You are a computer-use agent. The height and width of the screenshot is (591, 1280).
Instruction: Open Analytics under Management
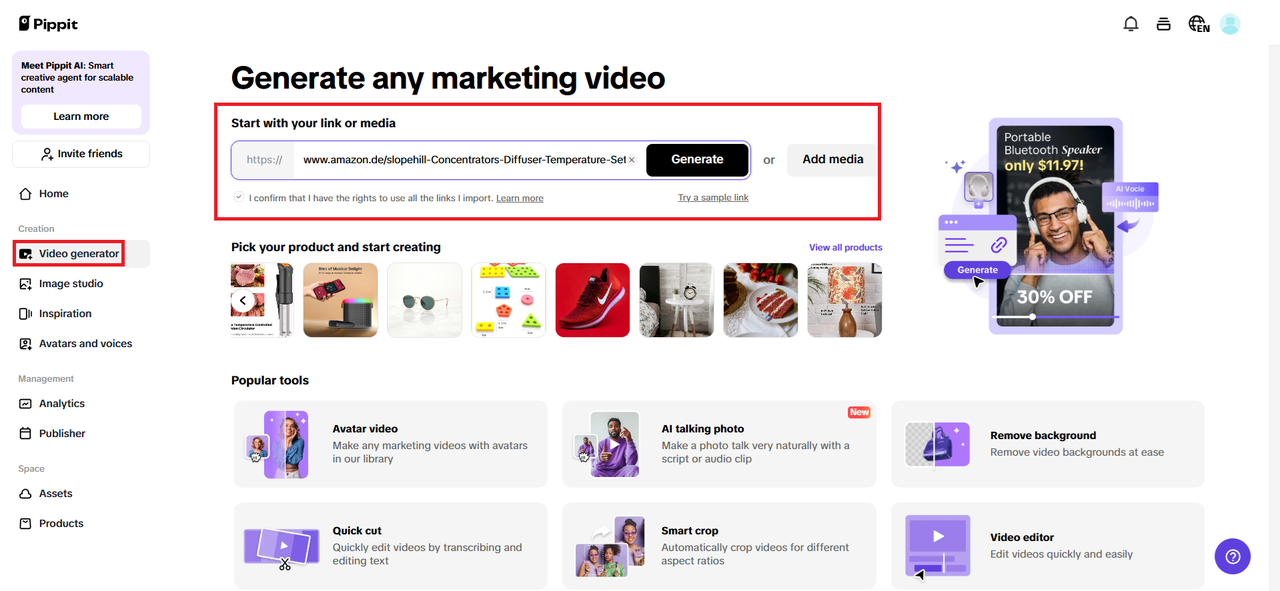81,404
